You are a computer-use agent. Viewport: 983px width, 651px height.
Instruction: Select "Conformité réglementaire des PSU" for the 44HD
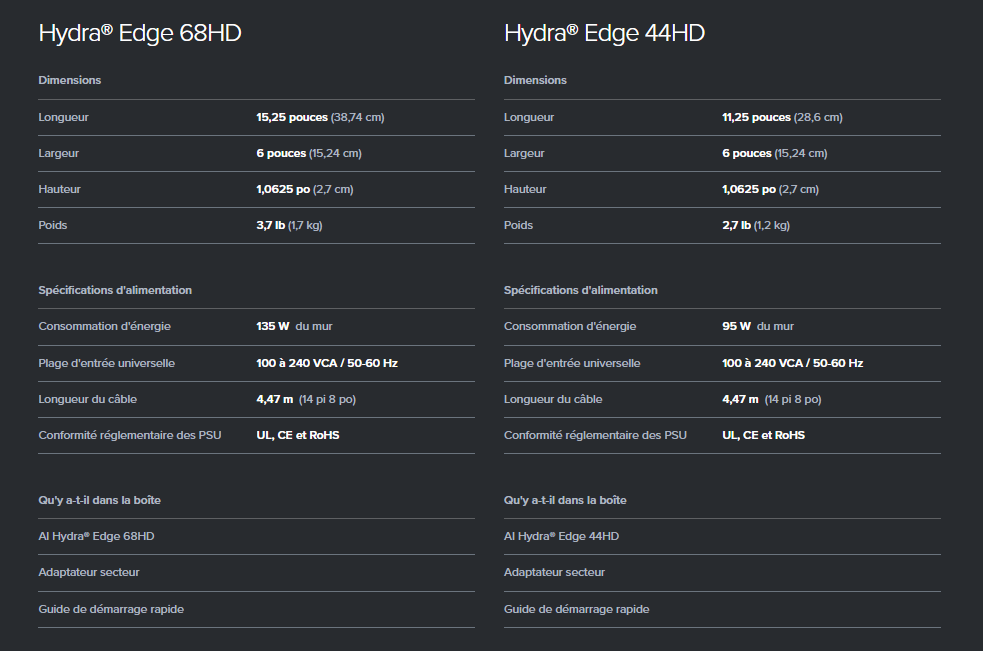(596, 435)
